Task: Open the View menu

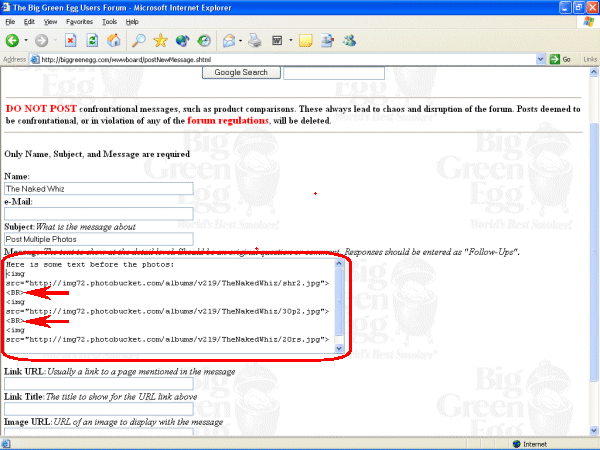Action: [50, 22]
